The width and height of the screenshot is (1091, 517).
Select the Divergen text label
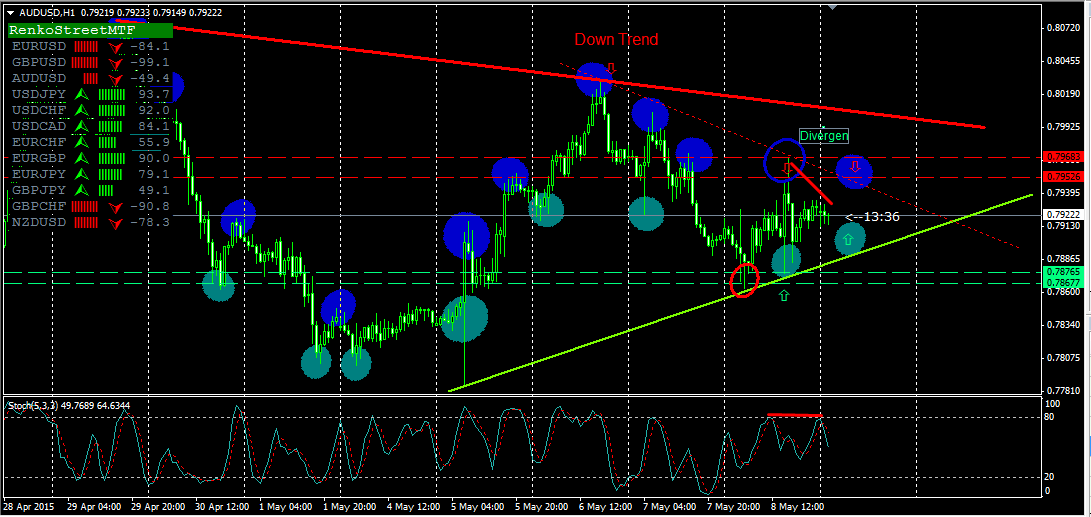point(823,135)
